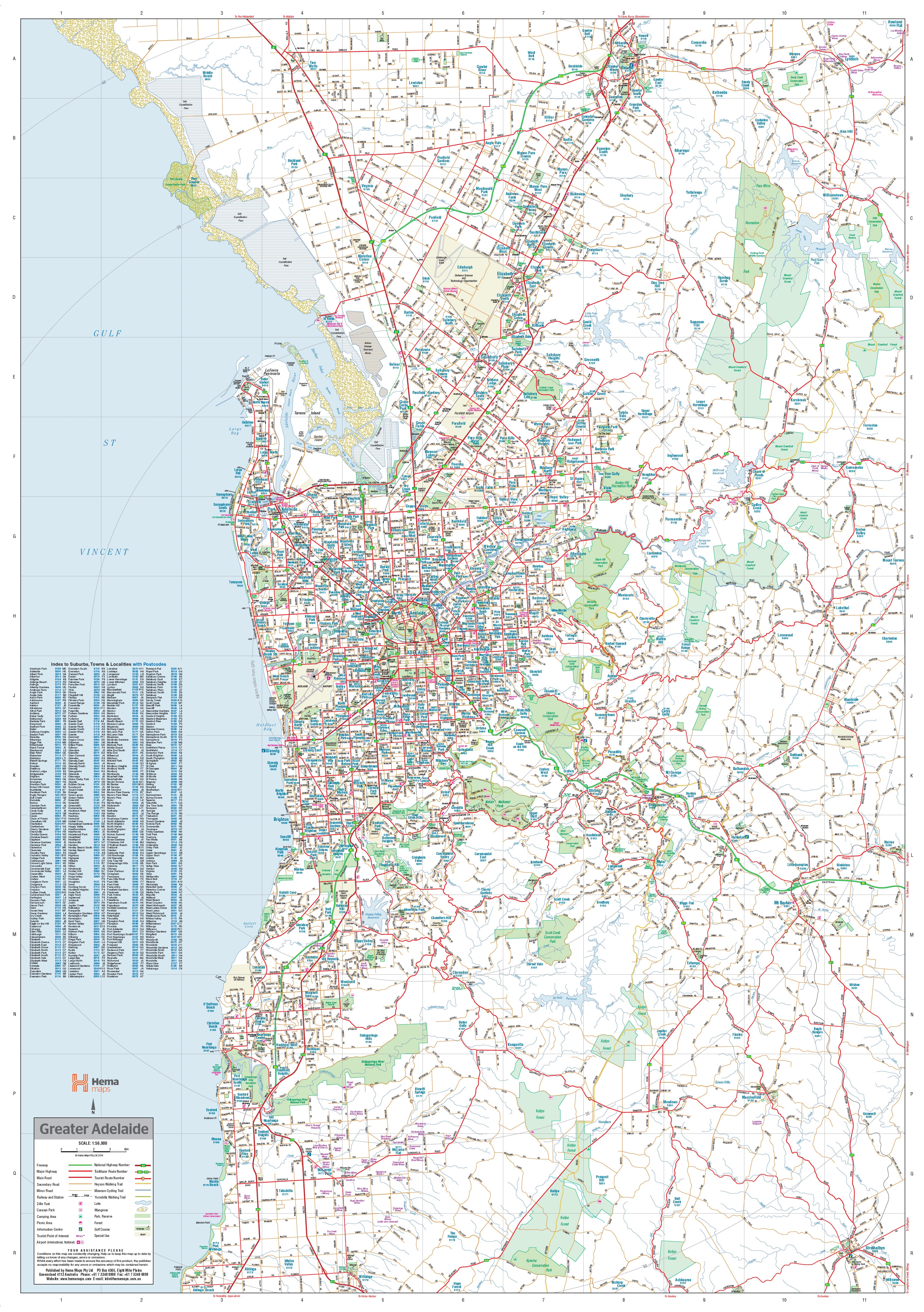924x1312 pixels.
Task: Click the International Airport legend icon
Action: (78, 1242)
